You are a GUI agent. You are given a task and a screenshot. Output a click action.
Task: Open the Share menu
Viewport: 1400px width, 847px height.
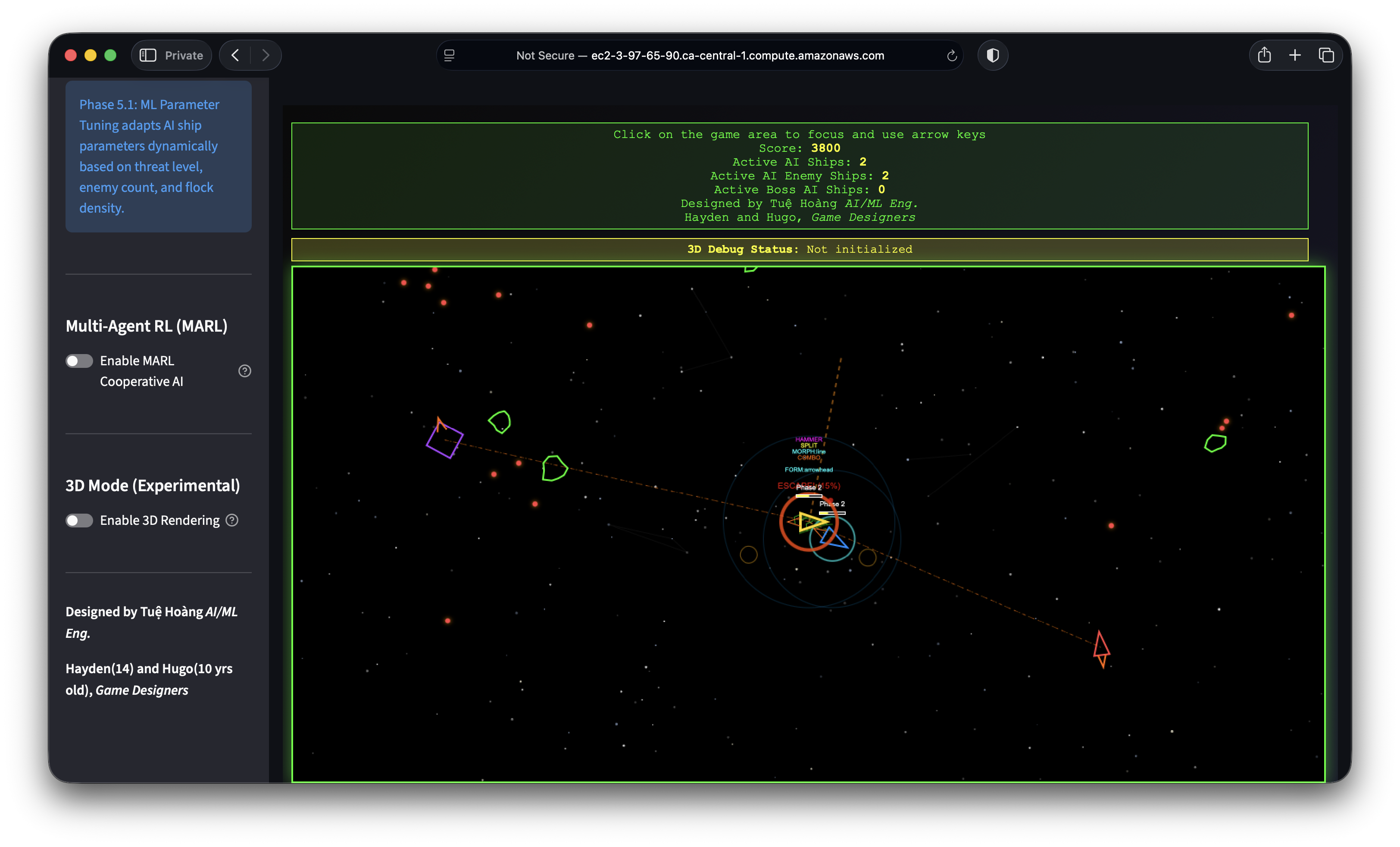tap(1264, 55)
